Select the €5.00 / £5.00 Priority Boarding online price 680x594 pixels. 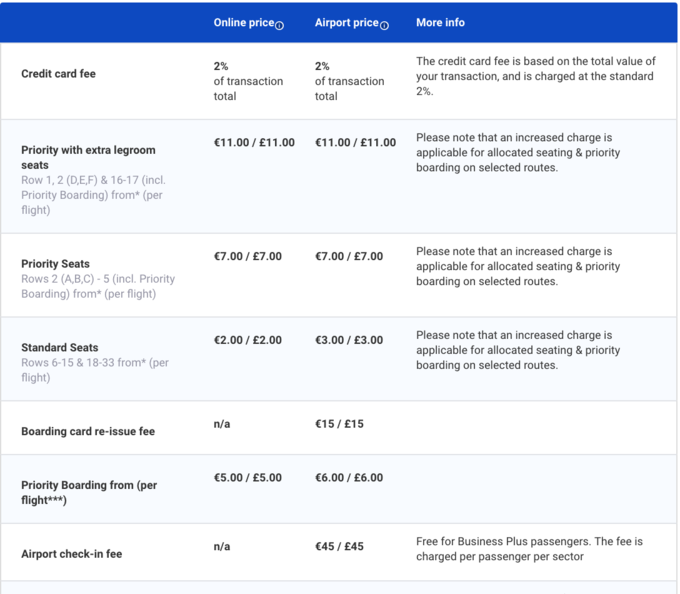click(247, 478)
